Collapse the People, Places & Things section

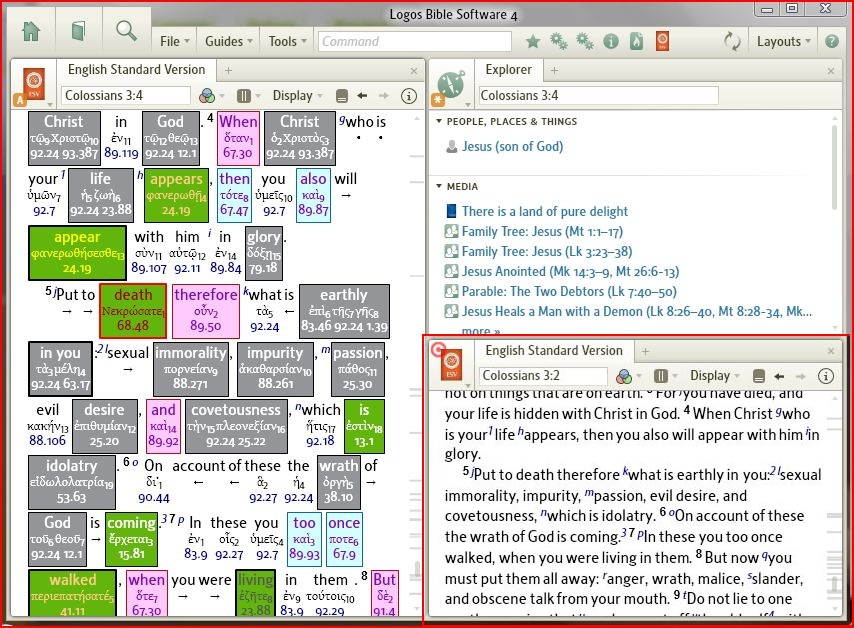(x=439, y=121)
